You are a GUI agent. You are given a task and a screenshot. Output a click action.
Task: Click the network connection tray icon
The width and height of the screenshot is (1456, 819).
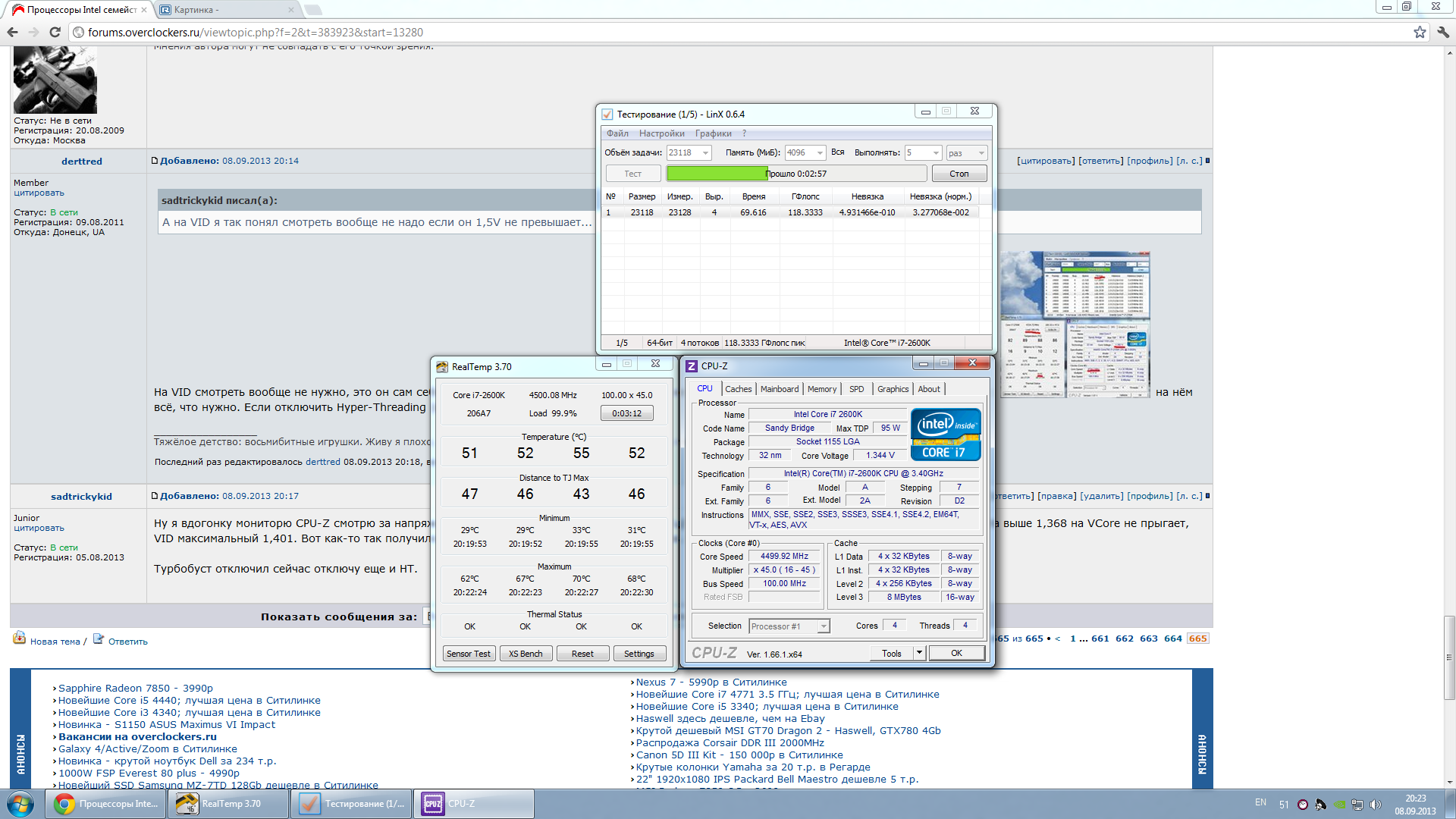tap(1357, 805)
